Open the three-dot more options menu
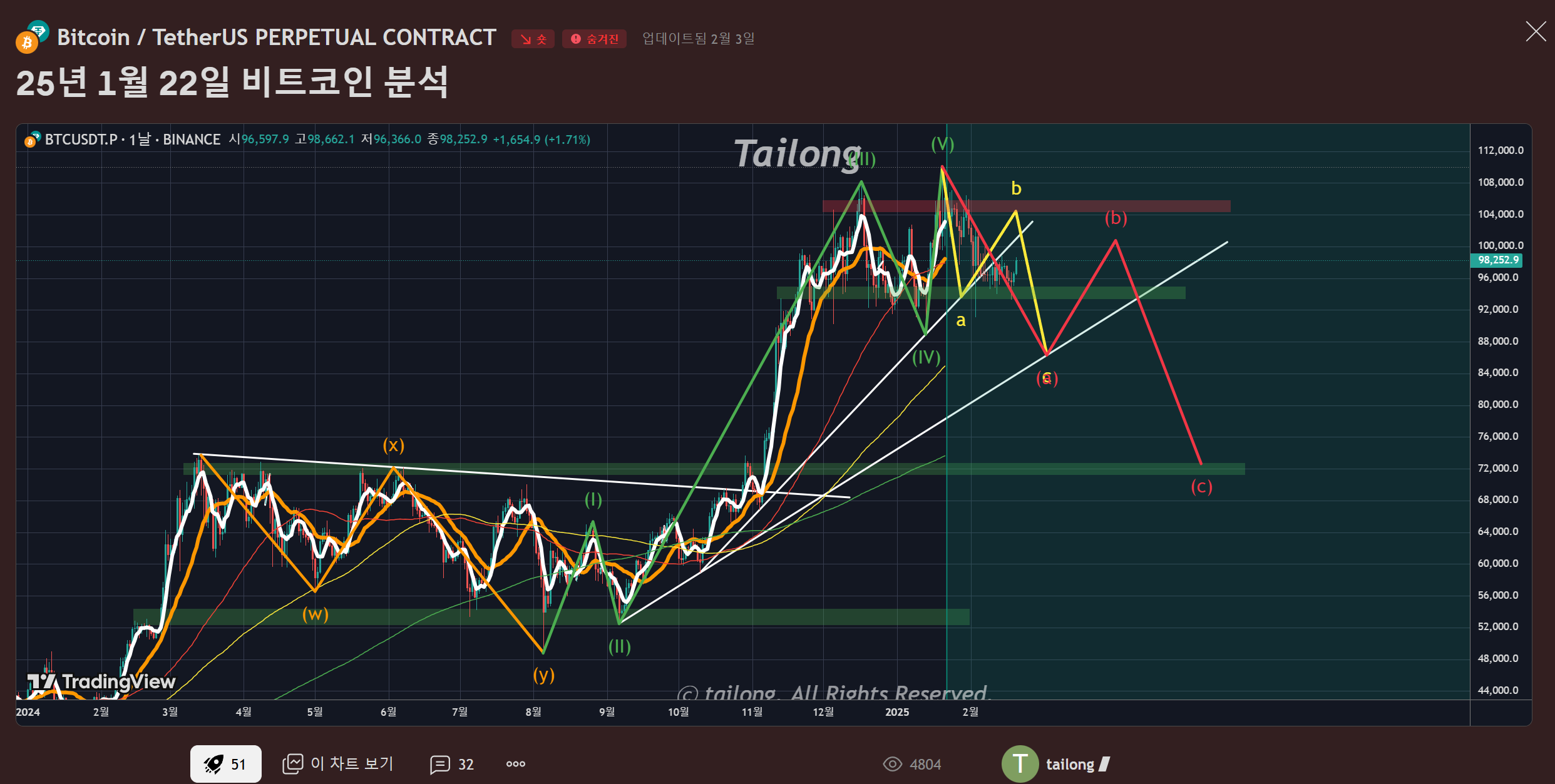The width and height of the screenshot is (1555, 784). (x=515, y=764)
